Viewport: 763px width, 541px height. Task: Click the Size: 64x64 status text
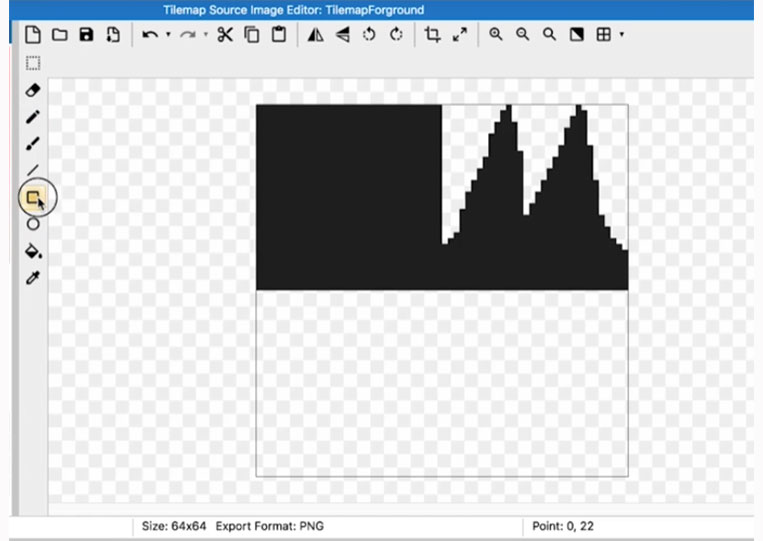click(x=174, y=526)
